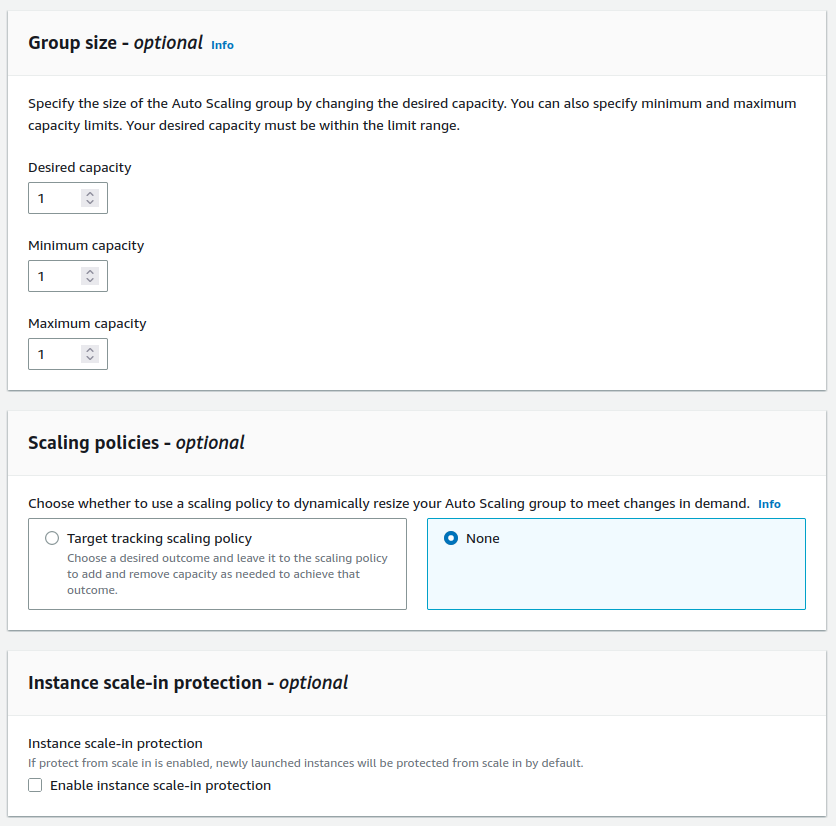Viewport: 836px width, 826px height.
Task: Choose the None scaling policy radio button
Action: click(x=451, y=538)
